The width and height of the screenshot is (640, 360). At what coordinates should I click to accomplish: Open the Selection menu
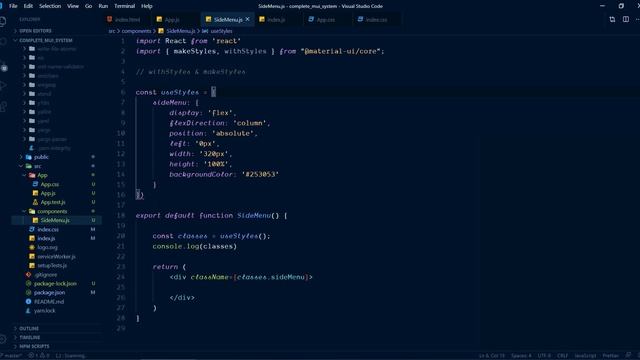pos(50,6)
